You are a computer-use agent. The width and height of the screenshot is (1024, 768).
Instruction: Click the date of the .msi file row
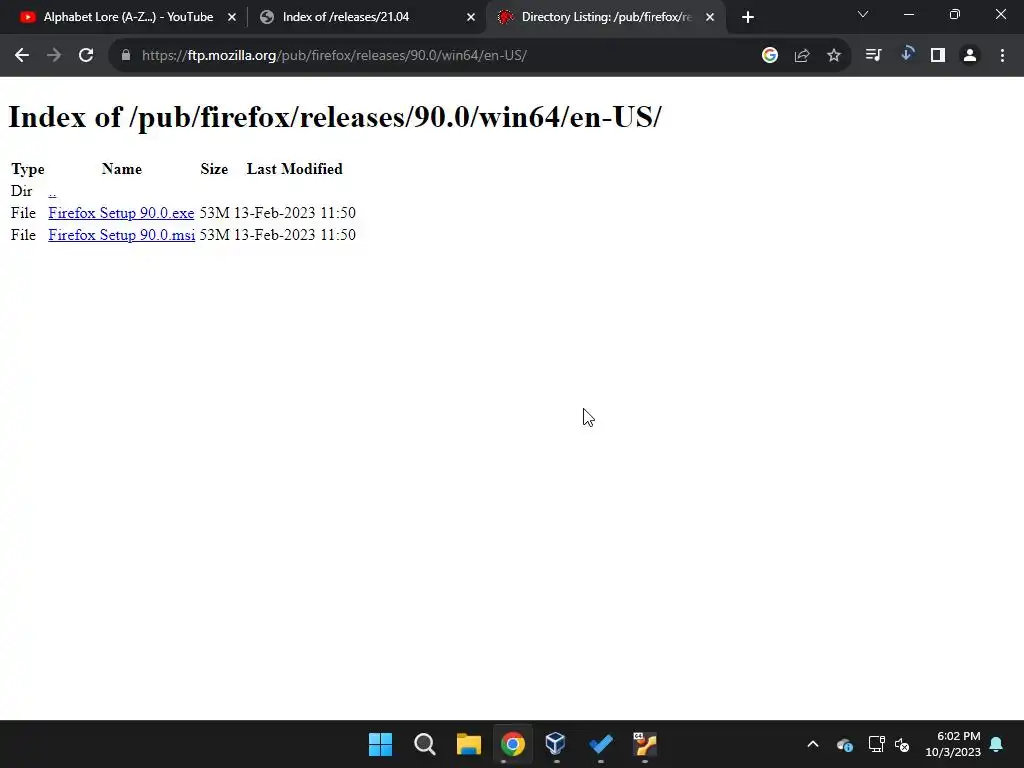click(x=295, y=235)
